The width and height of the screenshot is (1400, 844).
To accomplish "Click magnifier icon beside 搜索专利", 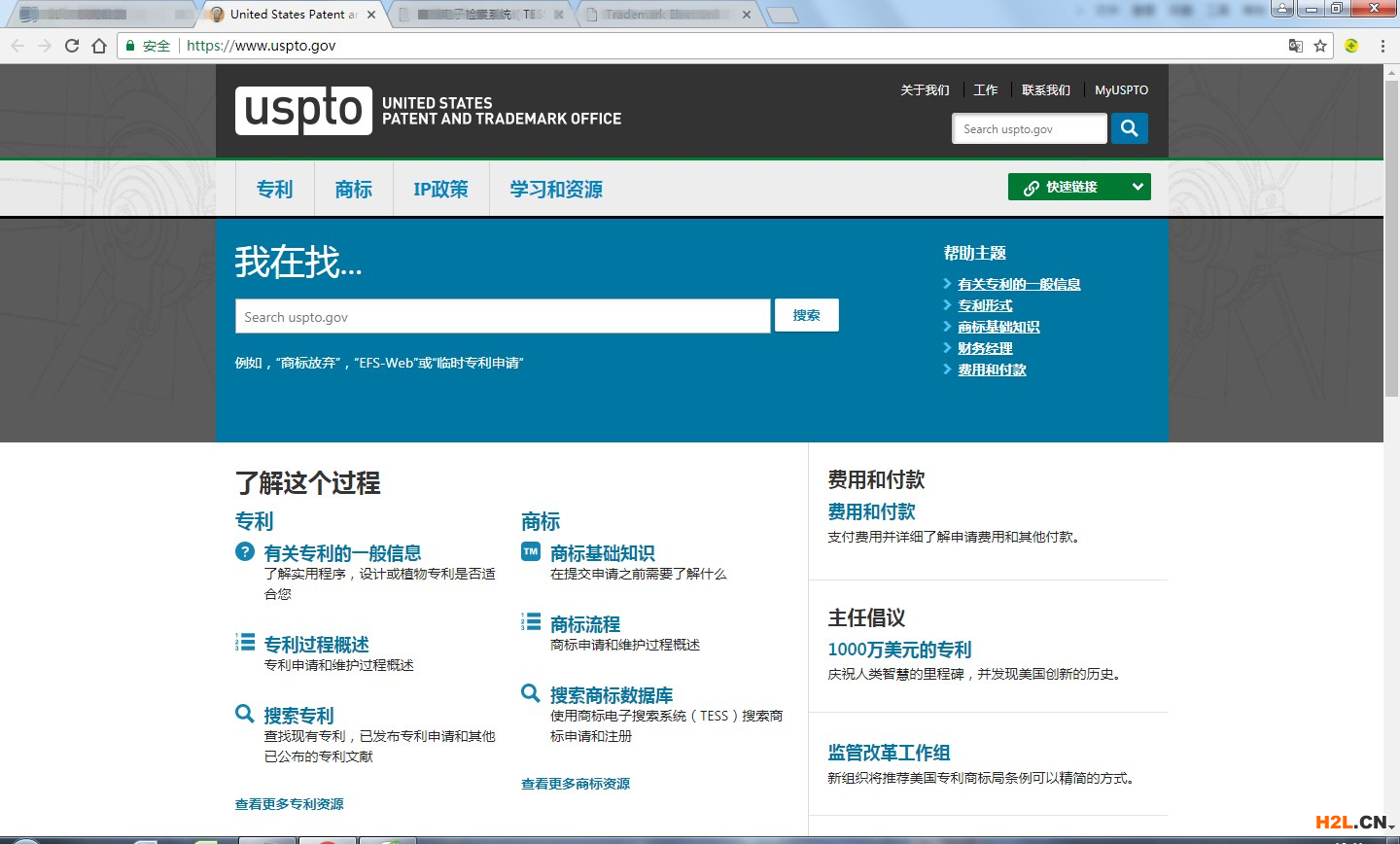I will tap(245, 713).
